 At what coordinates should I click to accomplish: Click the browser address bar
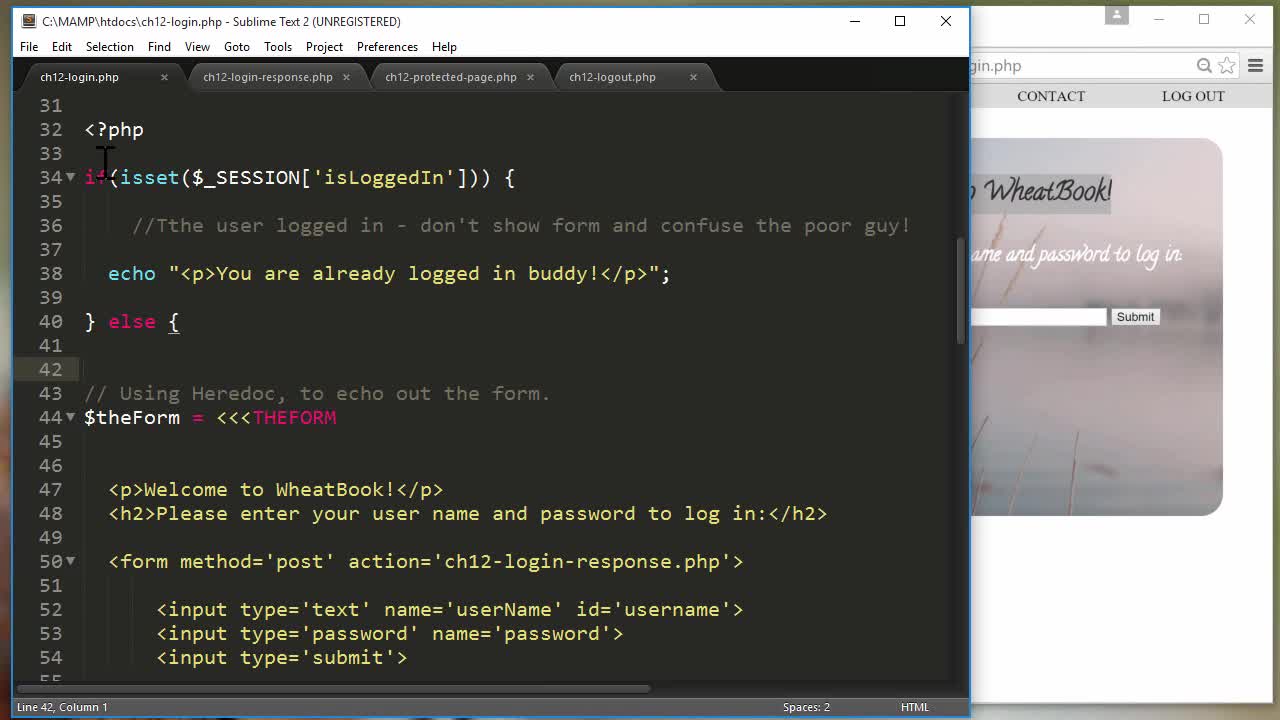[x=1082, y=66]
